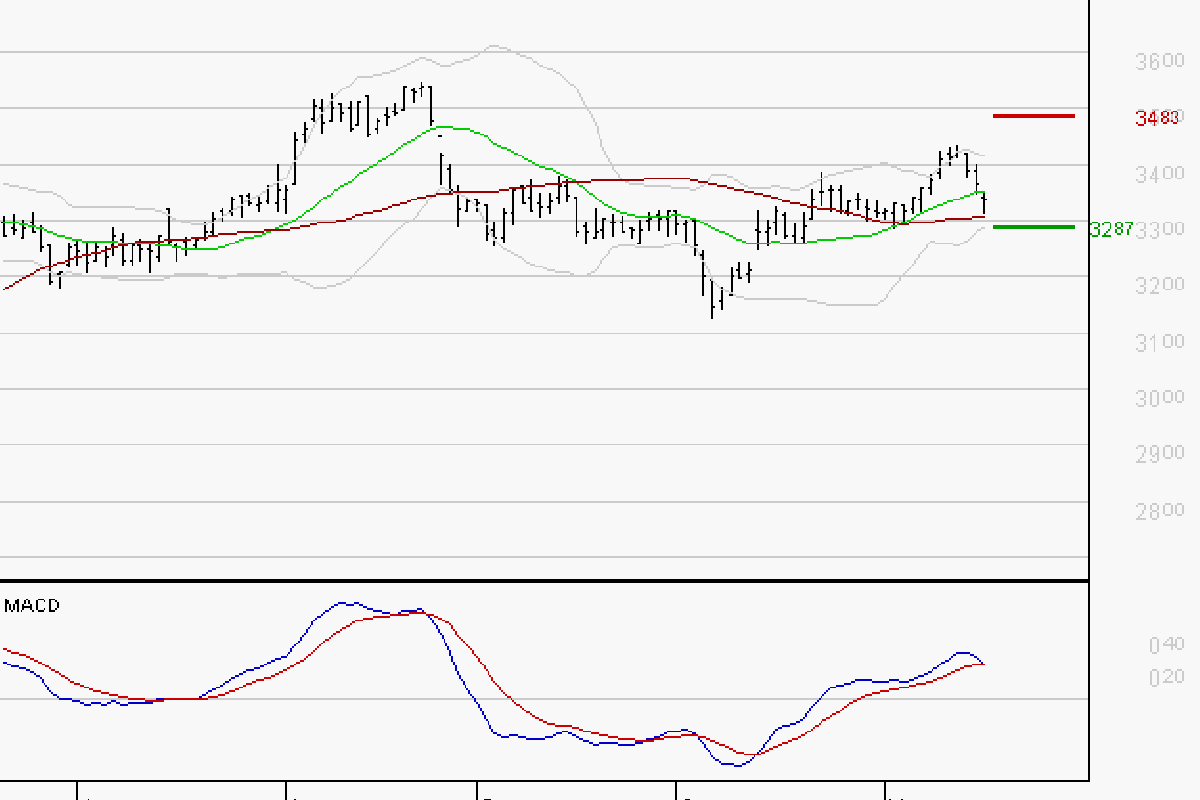The width and height of the screenshot is (1200, 800).
Task: Click the 3000 price axis label
Action: (1160, 399)
